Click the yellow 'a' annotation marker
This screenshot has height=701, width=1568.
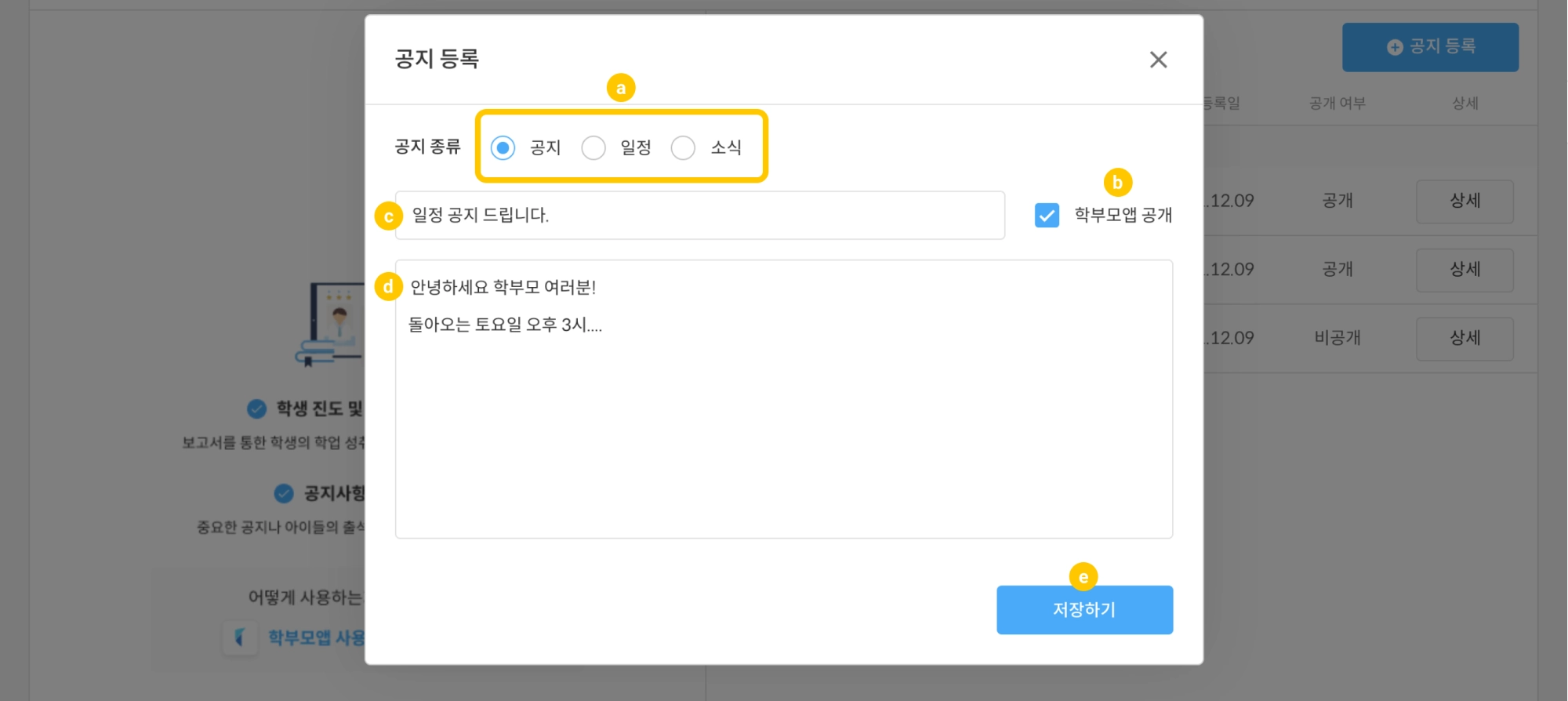tap(621, 88)
